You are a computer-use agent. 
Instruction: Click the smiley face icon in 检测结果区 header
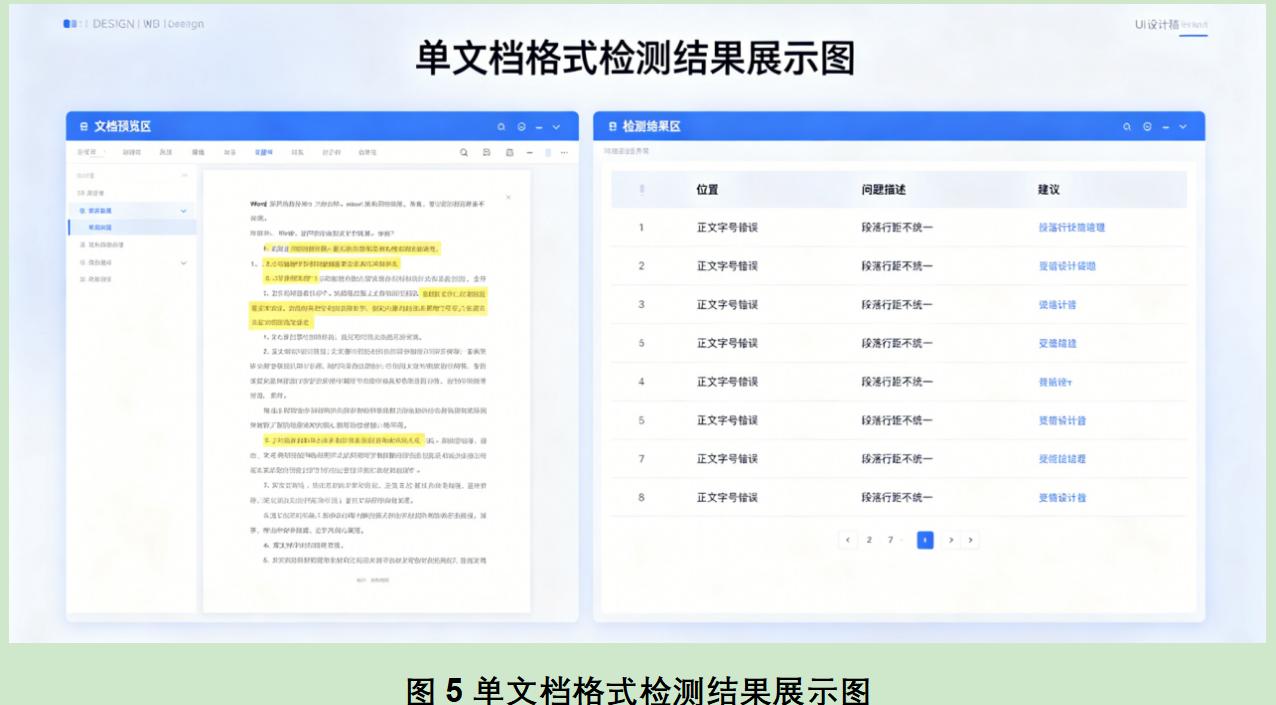pos(1147,127)
